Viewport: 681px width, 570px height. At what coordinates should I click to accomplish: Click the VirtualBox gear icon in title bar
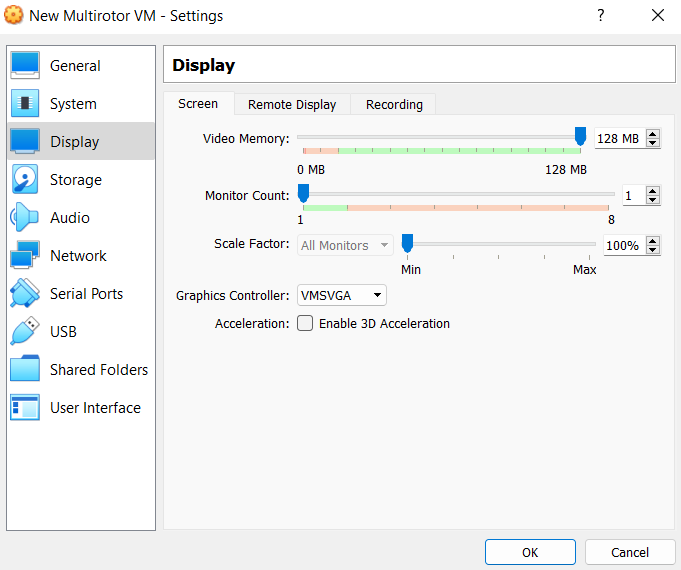pyautogui.click(x=13, y=15)
